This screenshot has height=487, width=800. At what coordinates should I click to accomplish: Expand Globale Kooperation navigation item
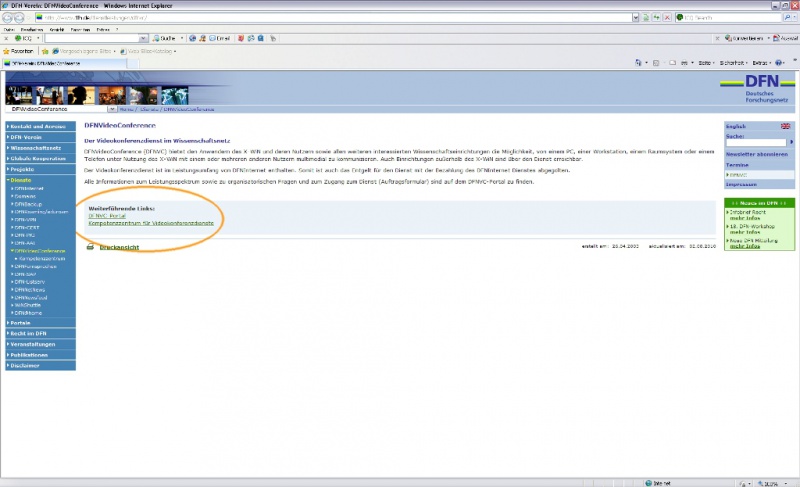click(x=40, y=159)
